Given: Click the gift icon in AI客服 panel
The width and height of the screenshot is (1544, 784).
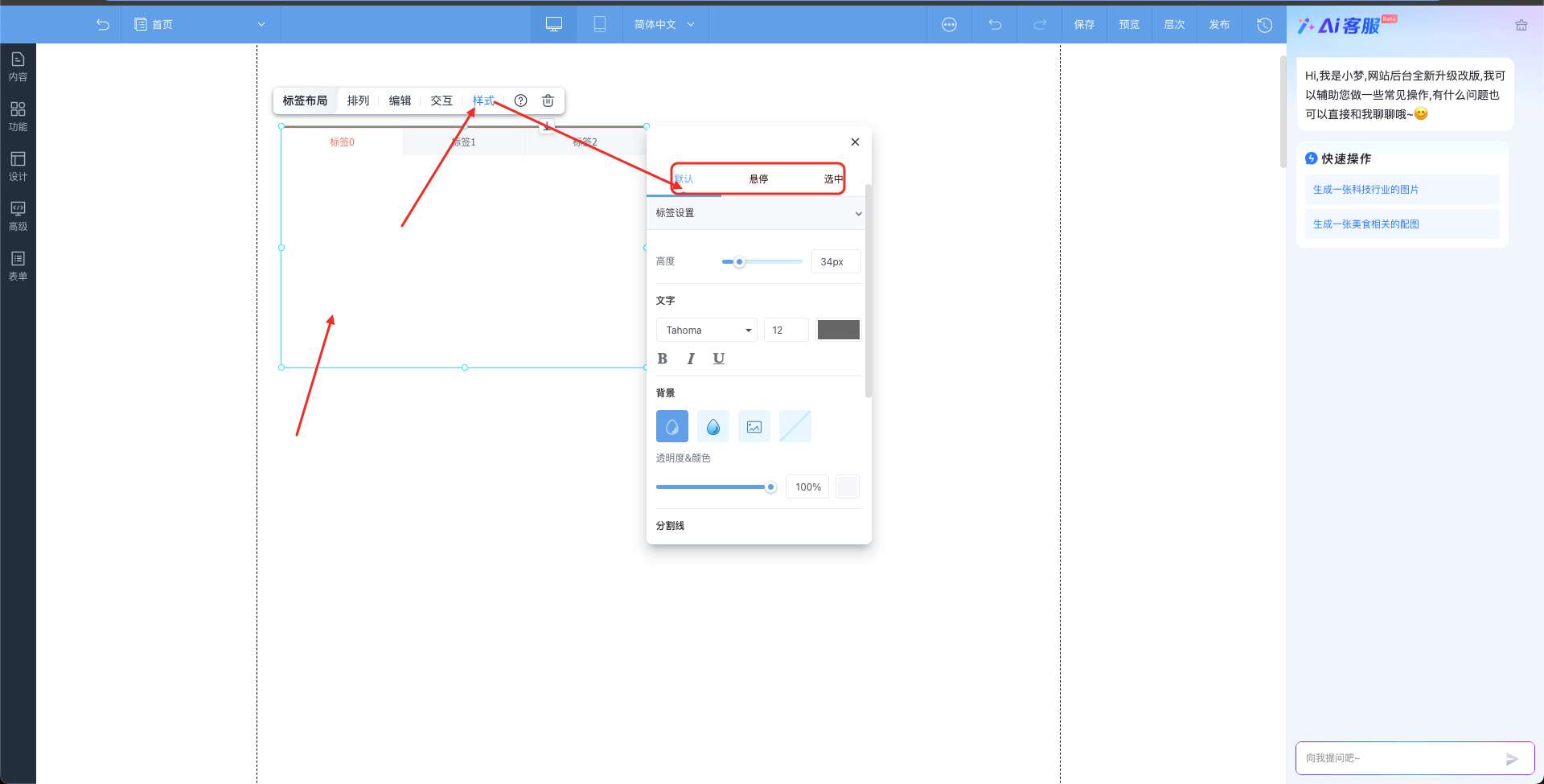Looking at the screenshot, I should 1521,25.
